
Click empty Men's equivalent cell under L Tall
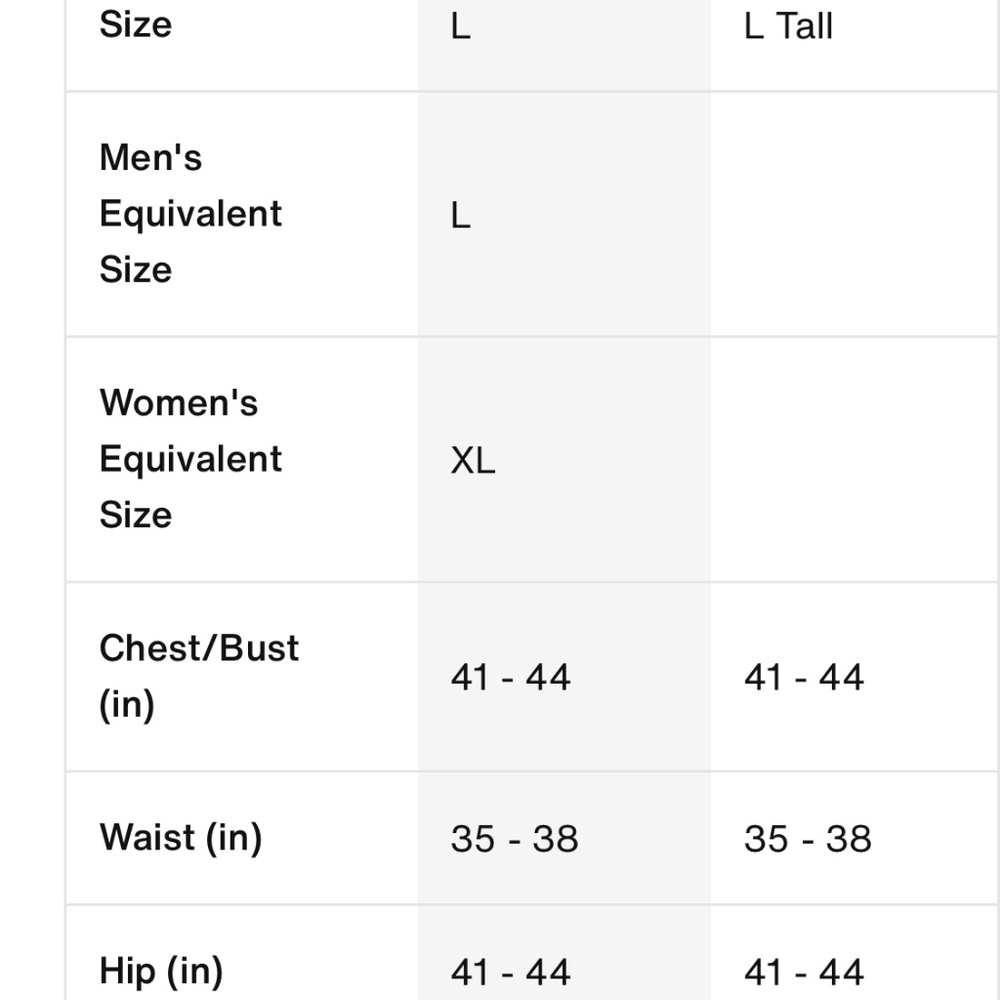pyautogui.click(x=853, y=215)
